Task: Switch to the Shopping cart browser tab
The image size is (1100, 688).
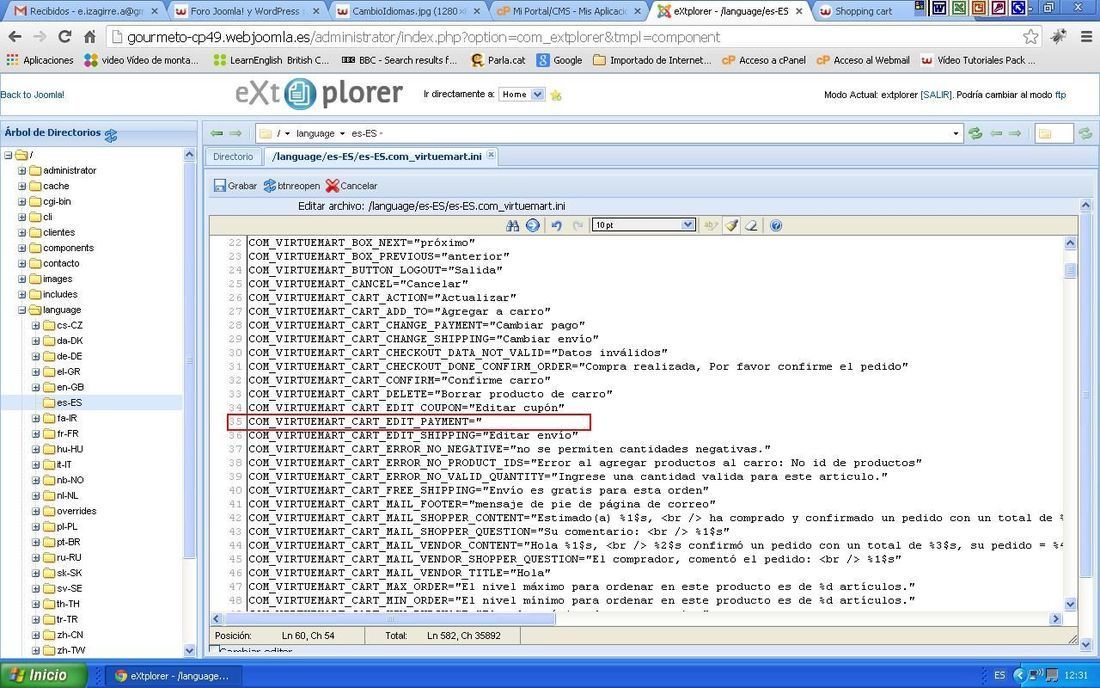Action: 864,11
